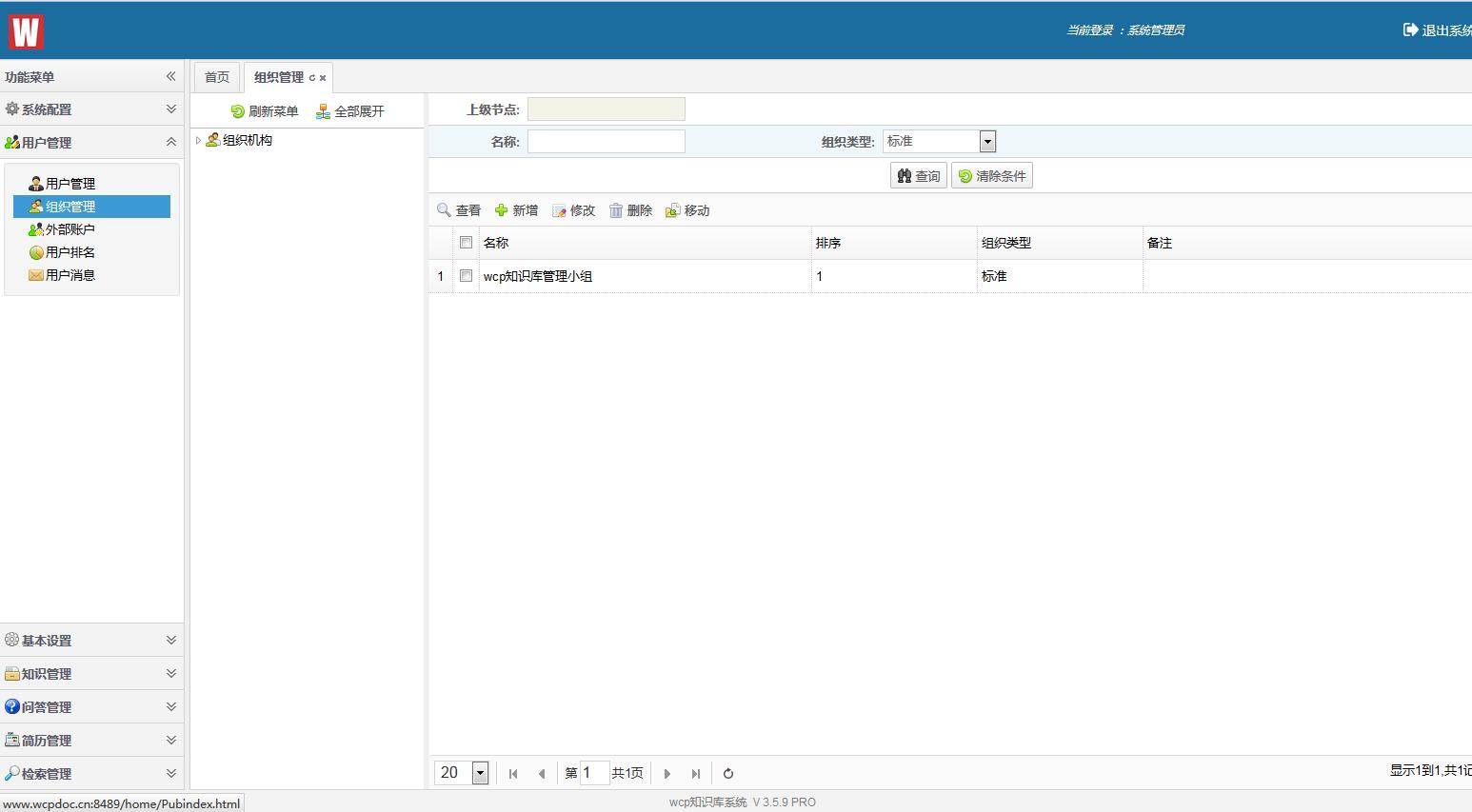This screenshot has height=812, width=1472.
Task: Click the exit system icon in header
Action: (1411, 30)
